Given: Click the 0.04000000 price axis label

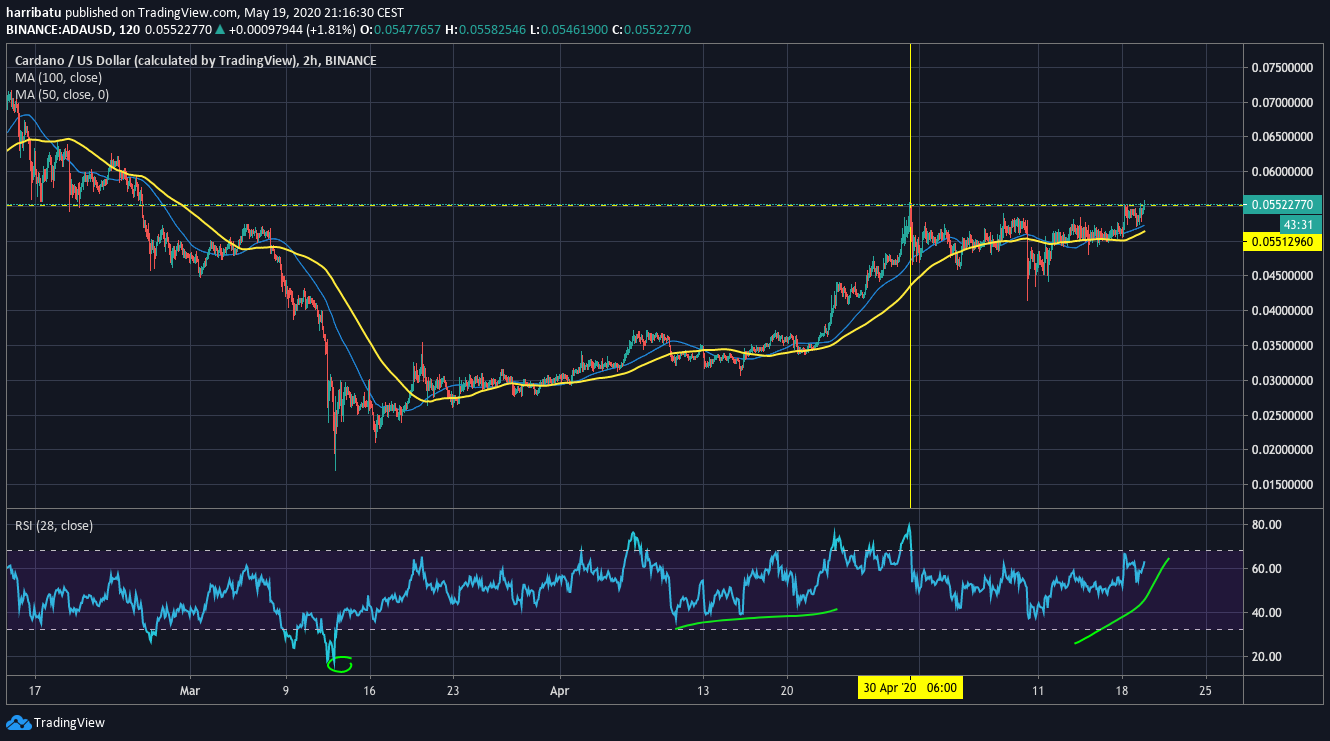Looking at the screenshot, I should 1284,311.
